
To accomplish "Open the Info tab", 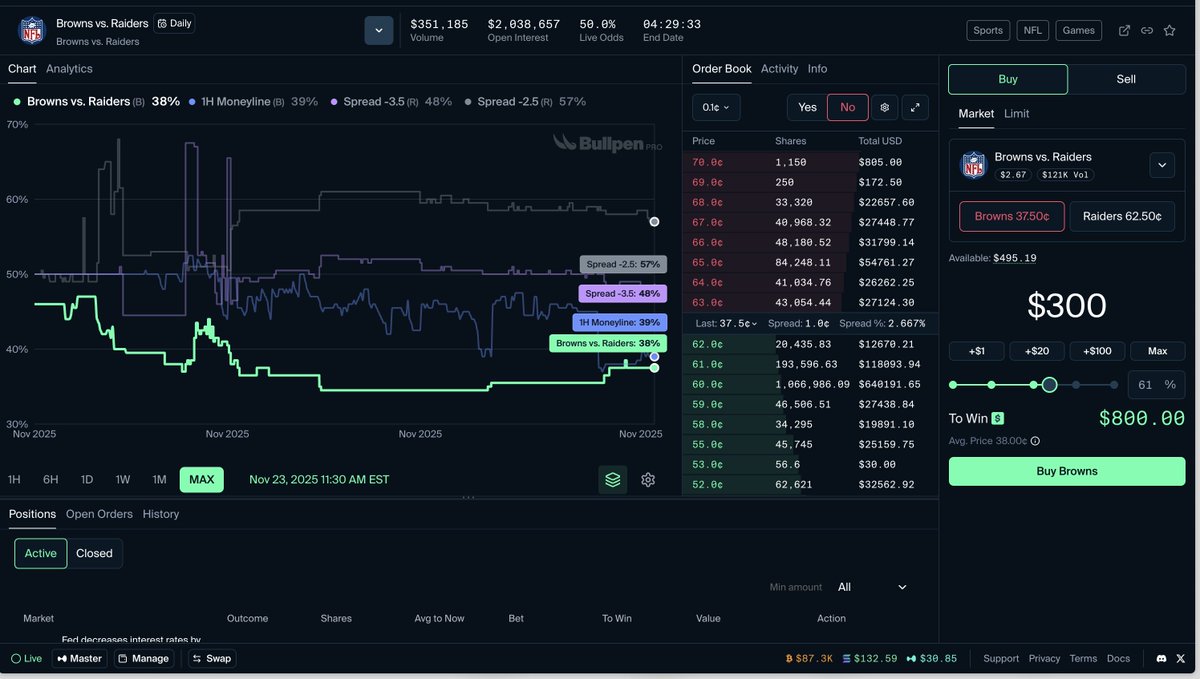I will click(817, 69).
